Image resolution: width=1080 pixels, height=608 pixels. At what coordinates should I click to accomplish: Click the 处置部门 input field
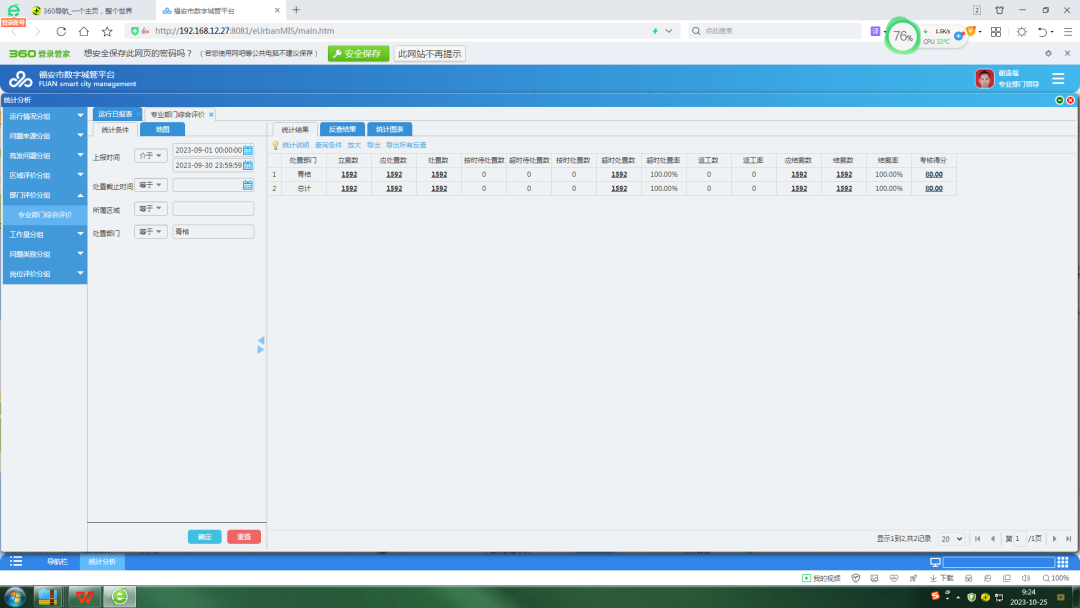click(x=214, y=232)
